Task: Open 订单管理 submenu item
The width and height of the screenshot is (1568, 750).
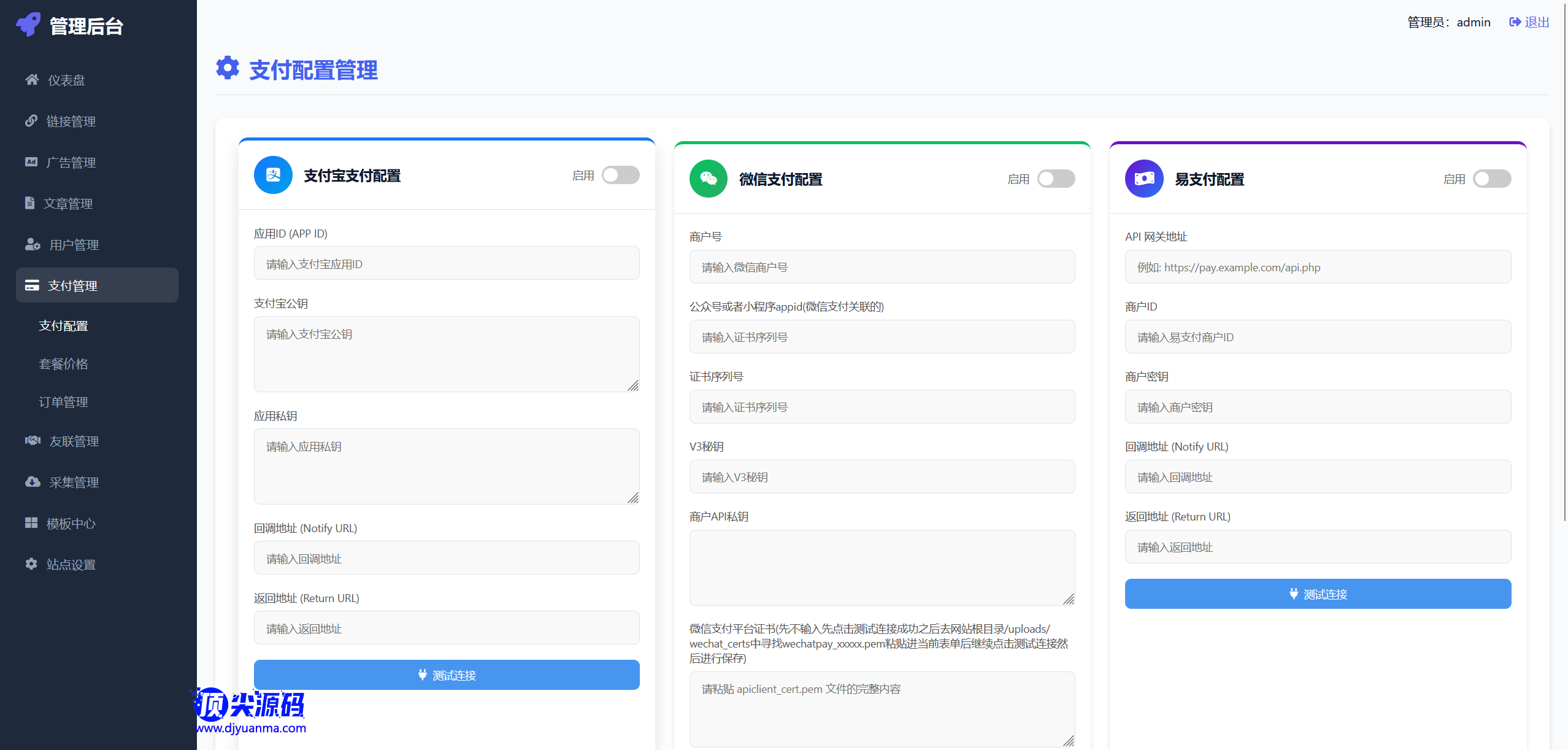Action: [64, 402]
